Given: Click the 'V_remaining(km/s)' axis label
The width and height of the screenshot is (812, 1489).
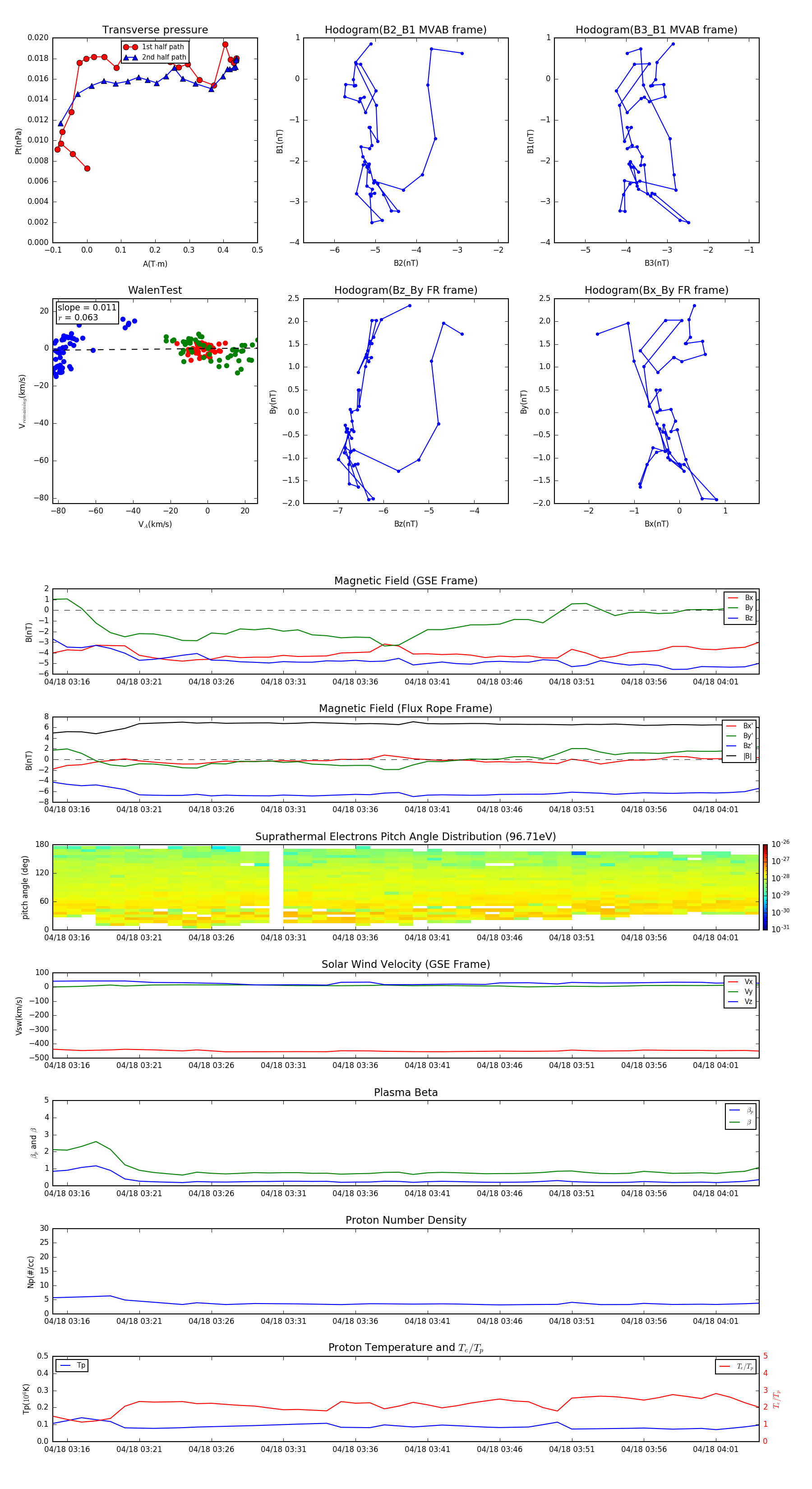Looking at the screenshot, I should click(23, 401).
